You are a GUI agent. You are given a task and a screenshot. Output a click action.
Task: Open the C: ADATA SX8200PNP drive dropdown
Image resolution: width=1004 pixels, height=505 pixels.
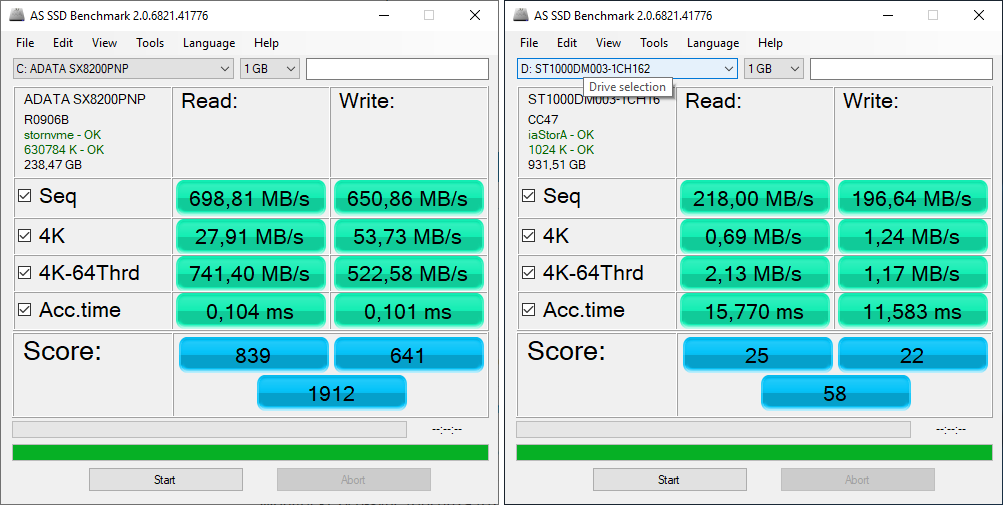[123, 68]
